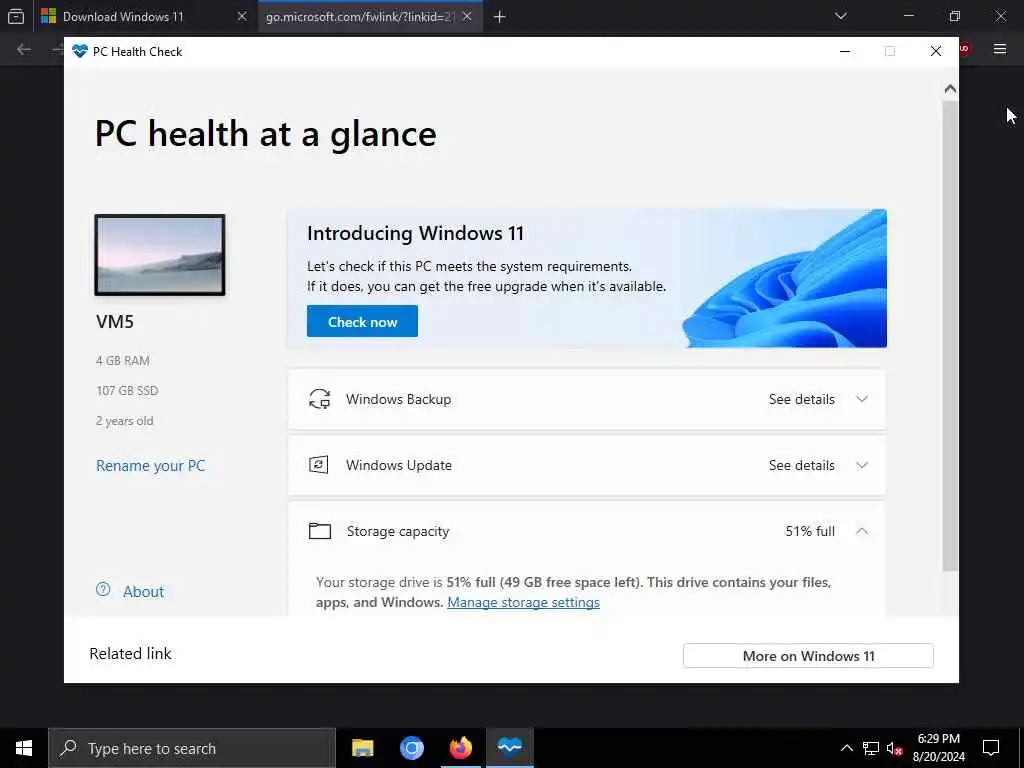The image size is (1024, 768).
Task: Click See details text for Windows Backup
Action: pyautogui.click(x=801, y=399)
